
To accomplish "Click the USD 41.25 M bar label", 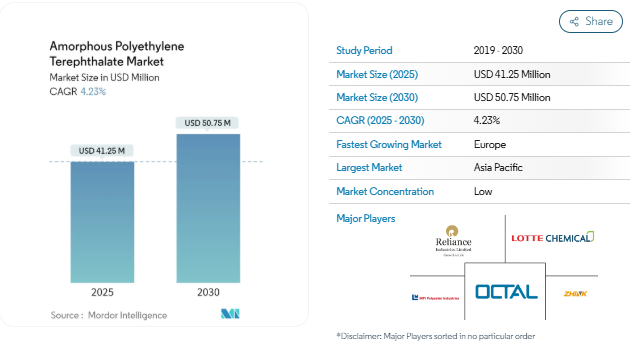I will 102,151.
